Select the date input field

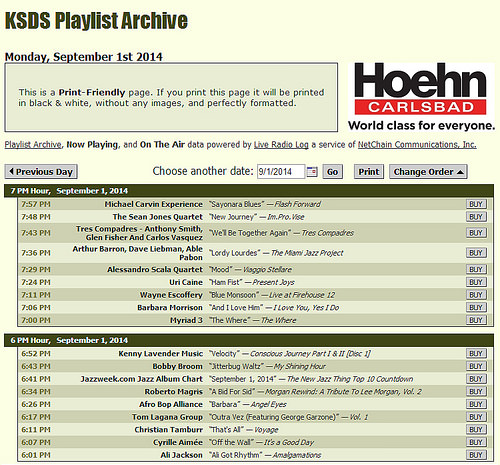point(281,172)
